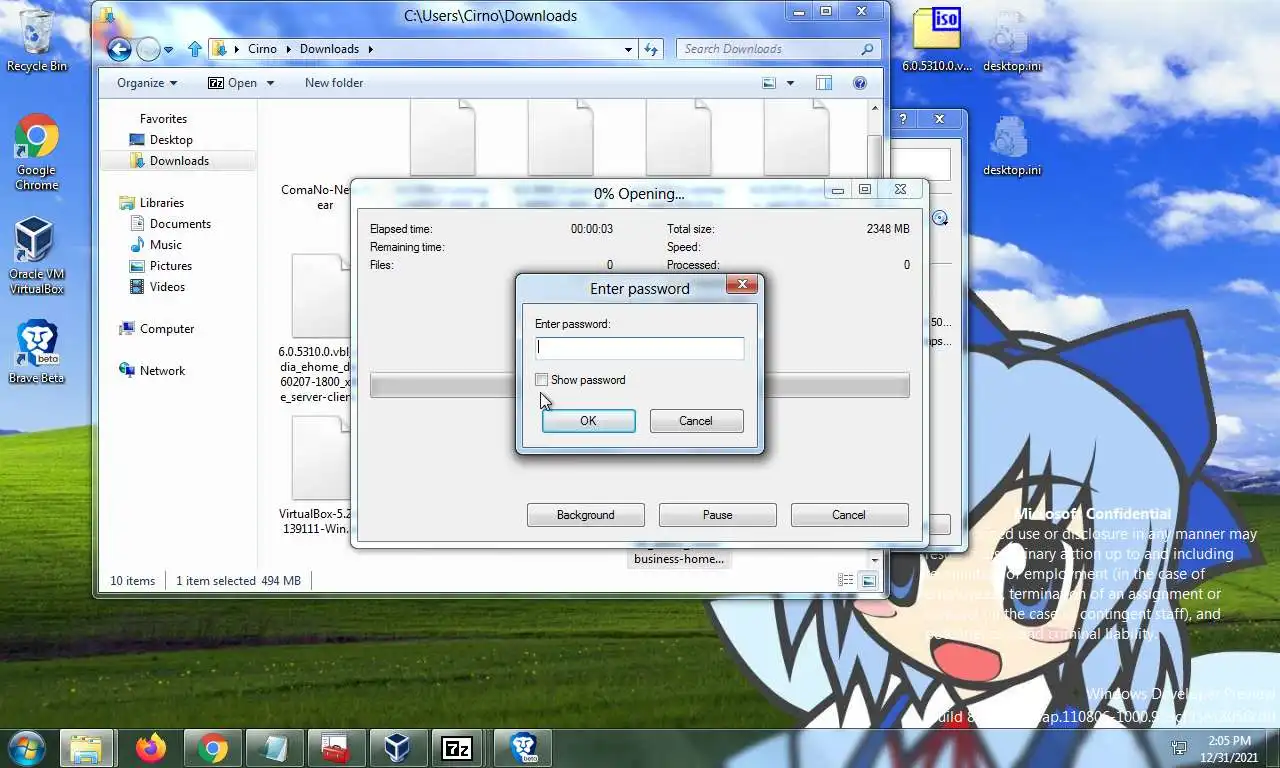Launch Firefox from the taskbar
1280x768 pixels.
(151, 748)
